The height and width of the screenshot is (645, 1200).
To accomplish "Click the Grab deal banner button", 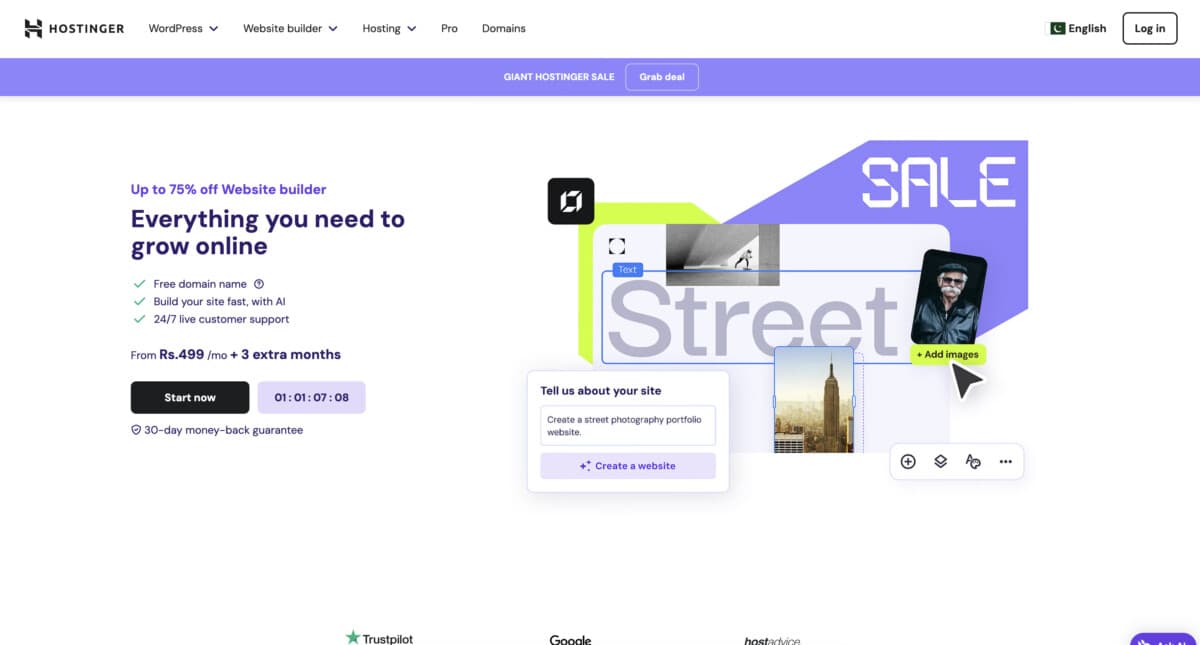I will [x=661, y=77].
